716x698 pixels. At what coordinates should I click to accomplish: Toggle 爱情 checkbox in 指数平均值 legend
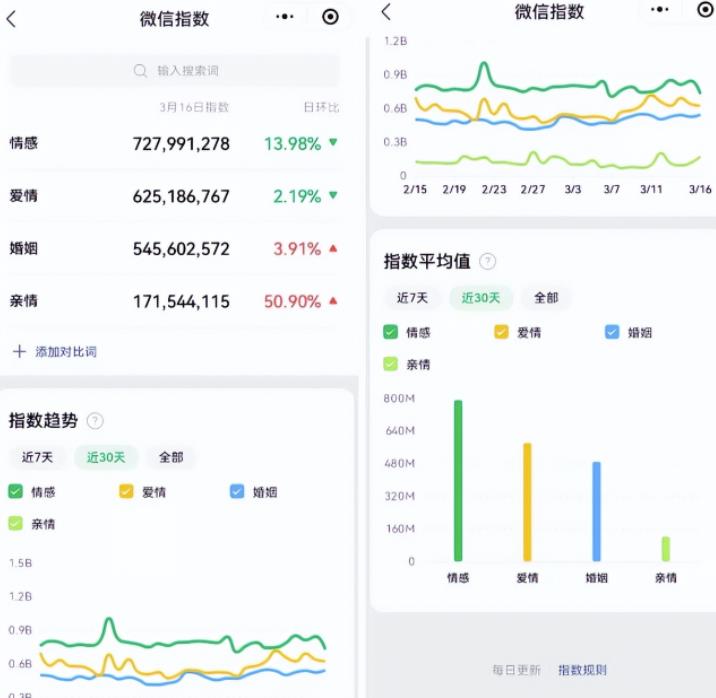(x=501, y=332)
